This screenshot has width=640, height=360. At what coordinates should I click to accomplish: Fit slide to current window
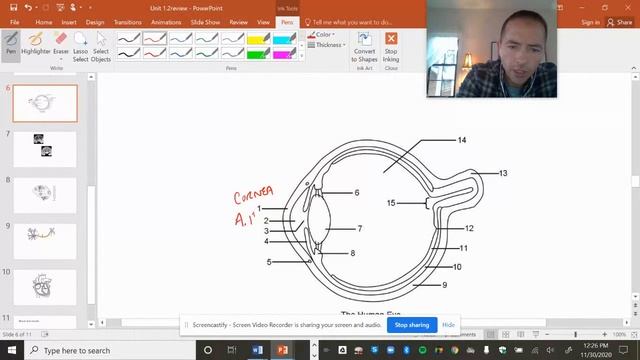pyautogui.click(x=634, y=334)
